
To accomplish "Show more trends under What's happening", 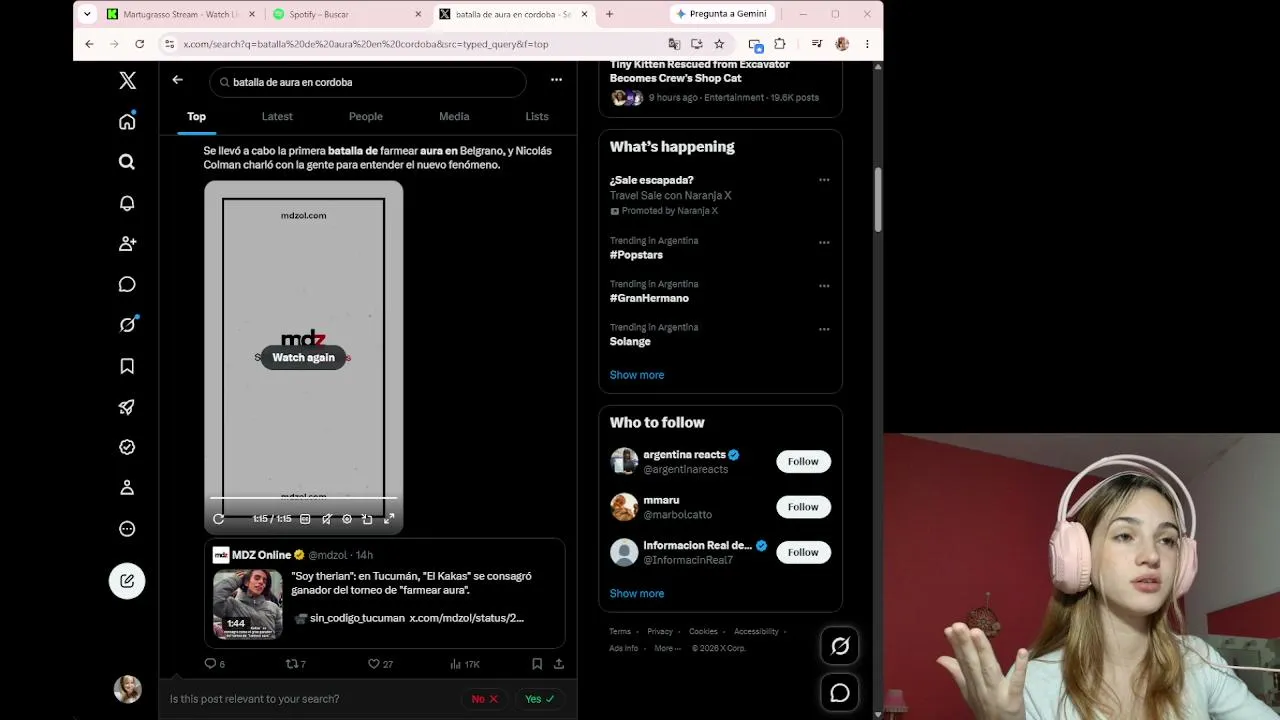I will [x=637, y=375].
